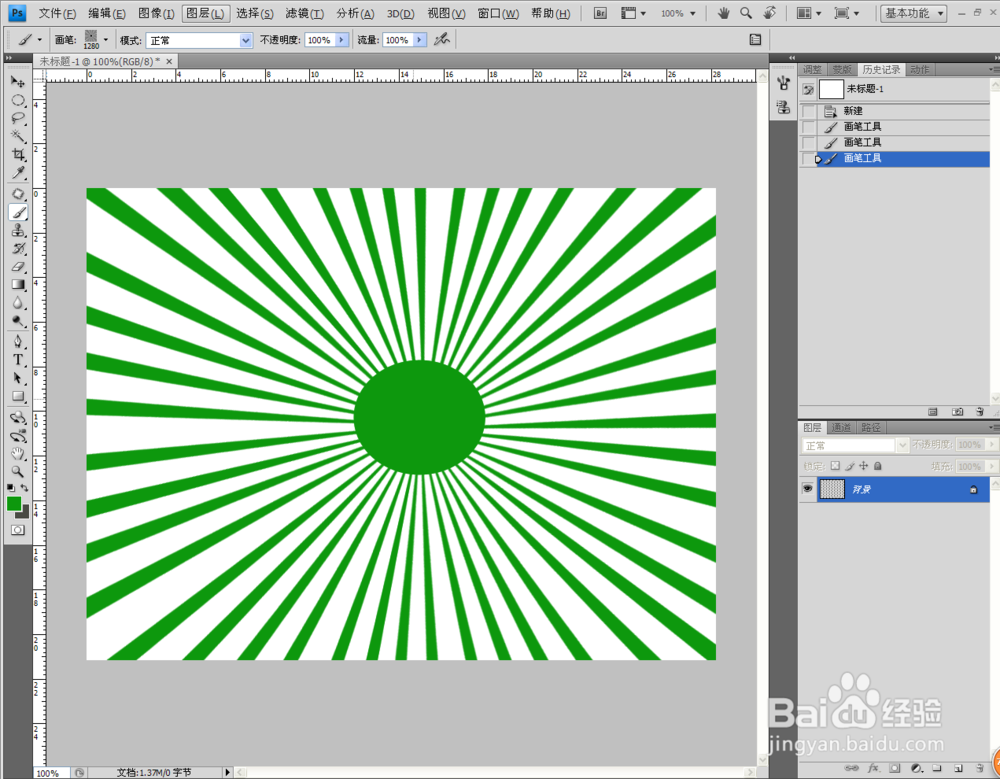Switch to the 通道 tab

click(843, 427)
